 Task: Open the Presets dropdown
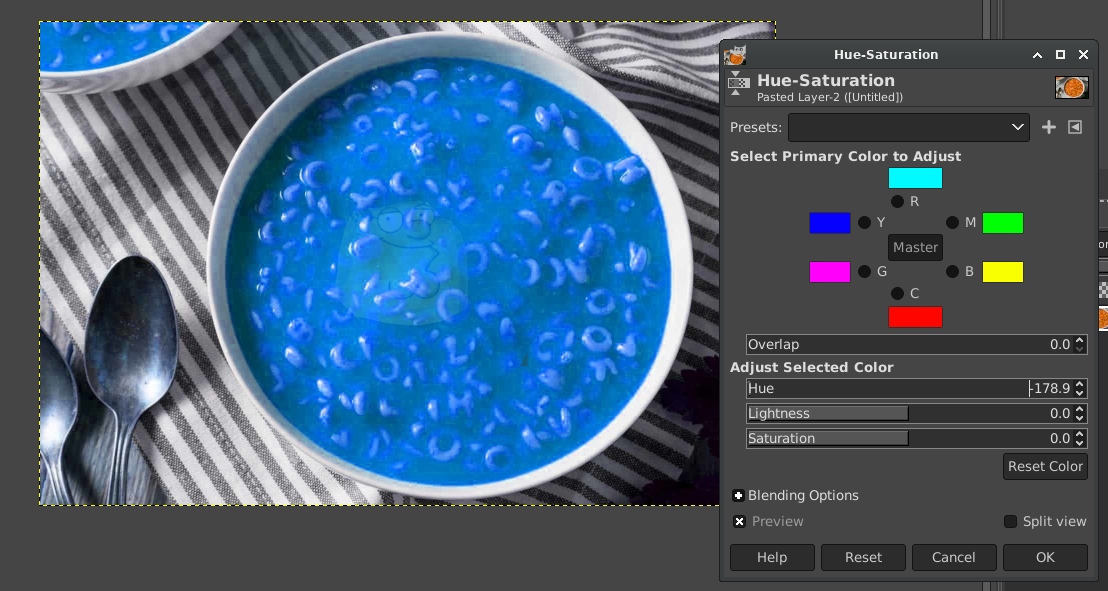909,127
